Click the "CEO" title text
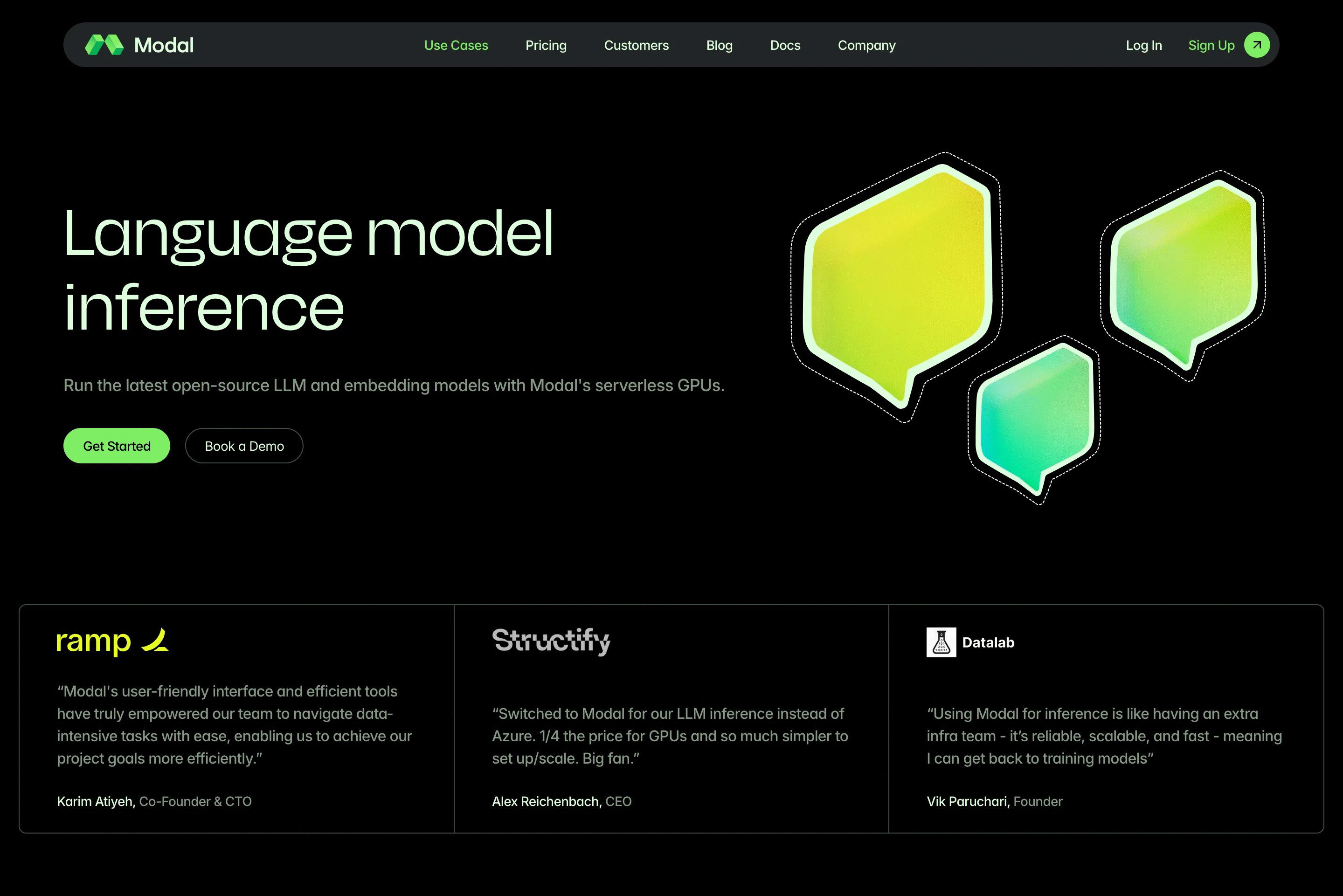Viewport: 1343px width, 896px height. coord(618,801)
